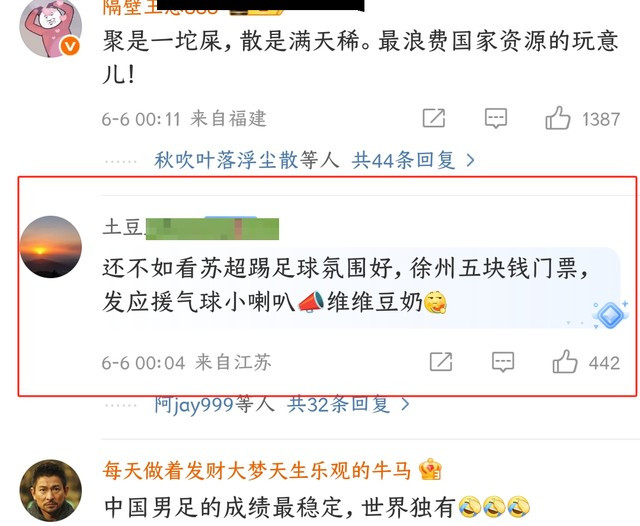Share the Jiangsu comment
The height and width of the screenshot is (526, 640).
coord(441,362)
